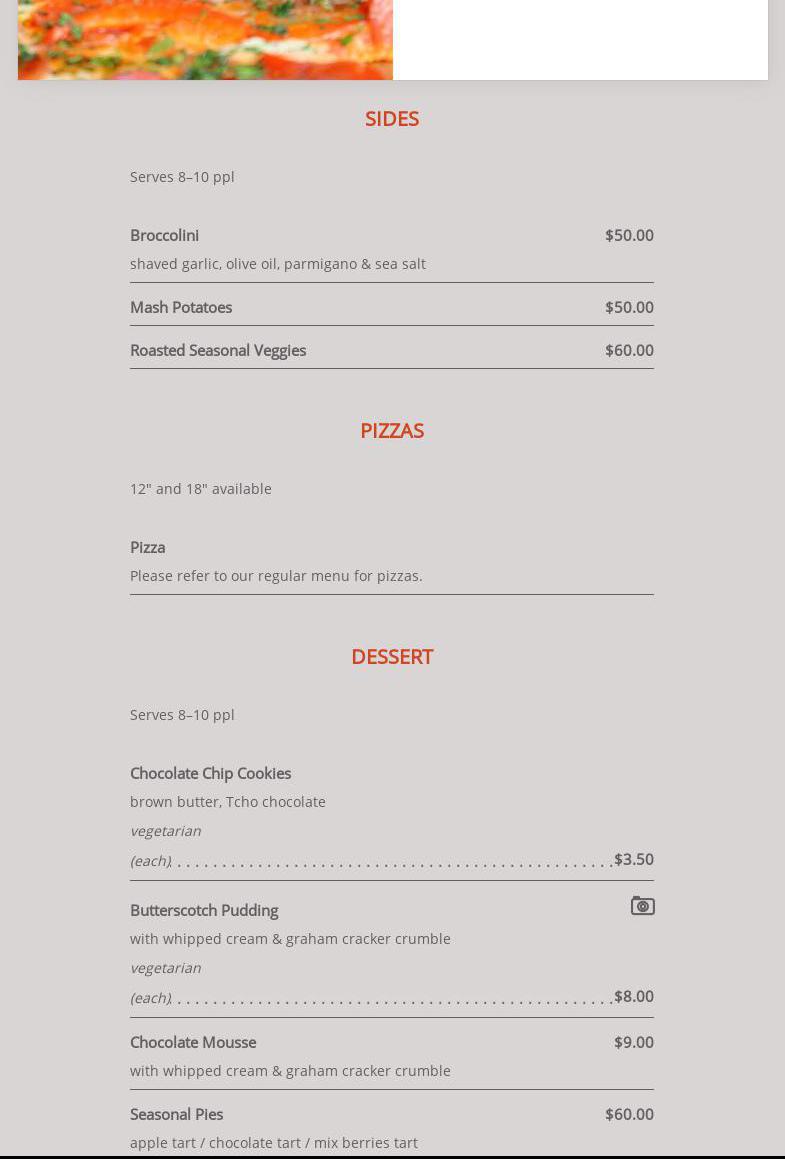
Task: Select the $8.00 pudding price
Action: tap(634, 997)
